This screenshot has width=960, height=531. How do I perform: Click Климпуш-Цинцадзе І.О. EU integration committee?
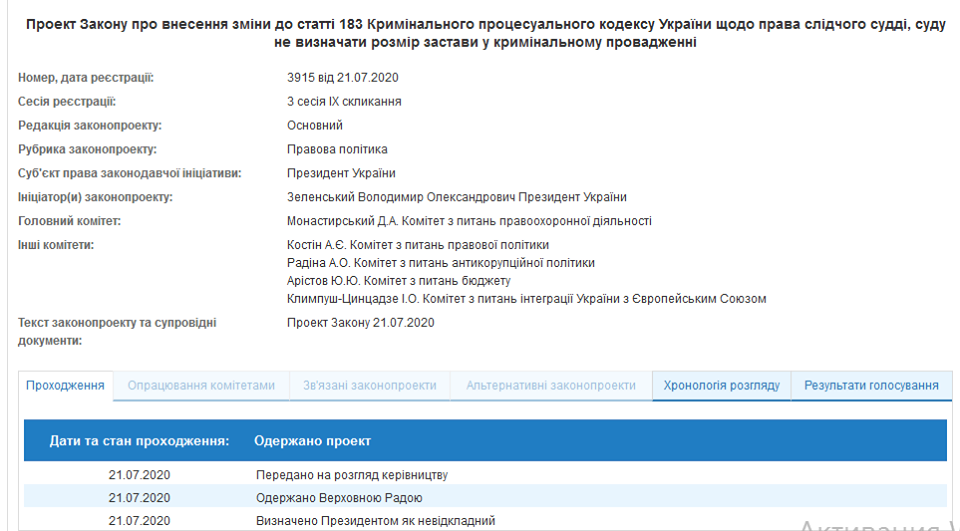click(526, 299)
